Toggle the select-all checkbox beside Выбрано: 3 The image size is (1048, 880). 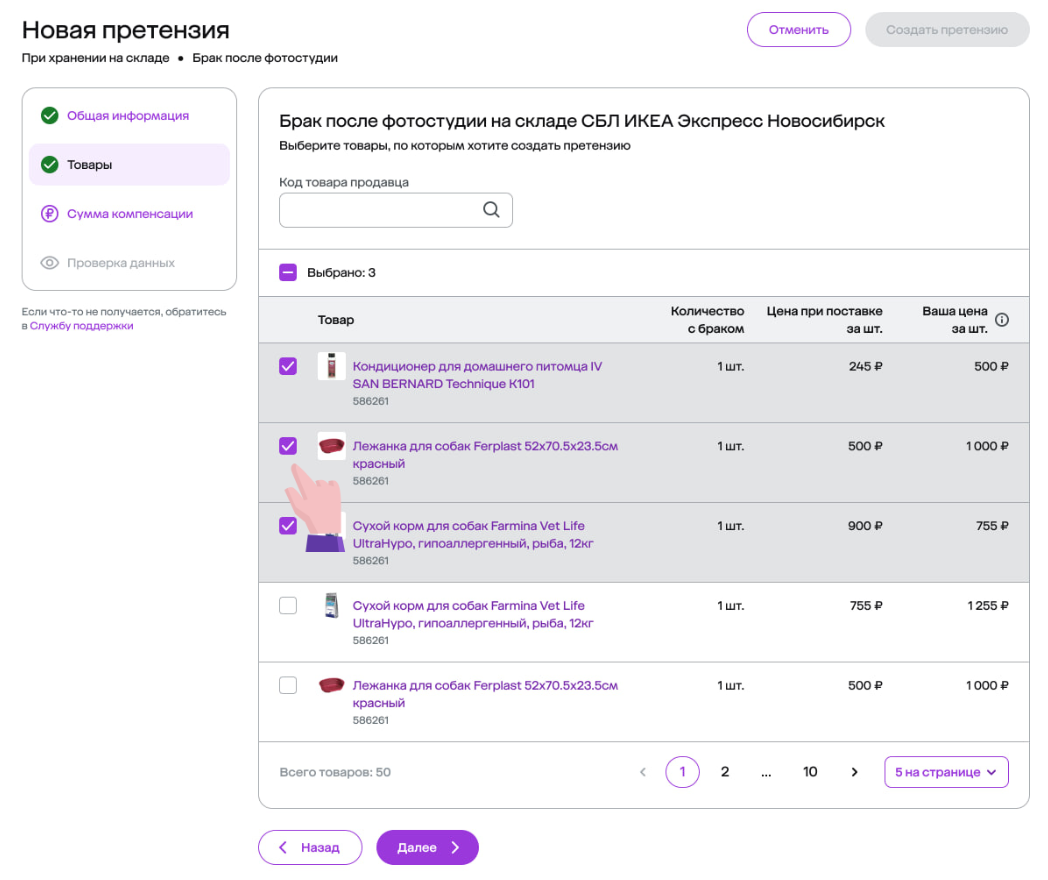tap(288, 272)
